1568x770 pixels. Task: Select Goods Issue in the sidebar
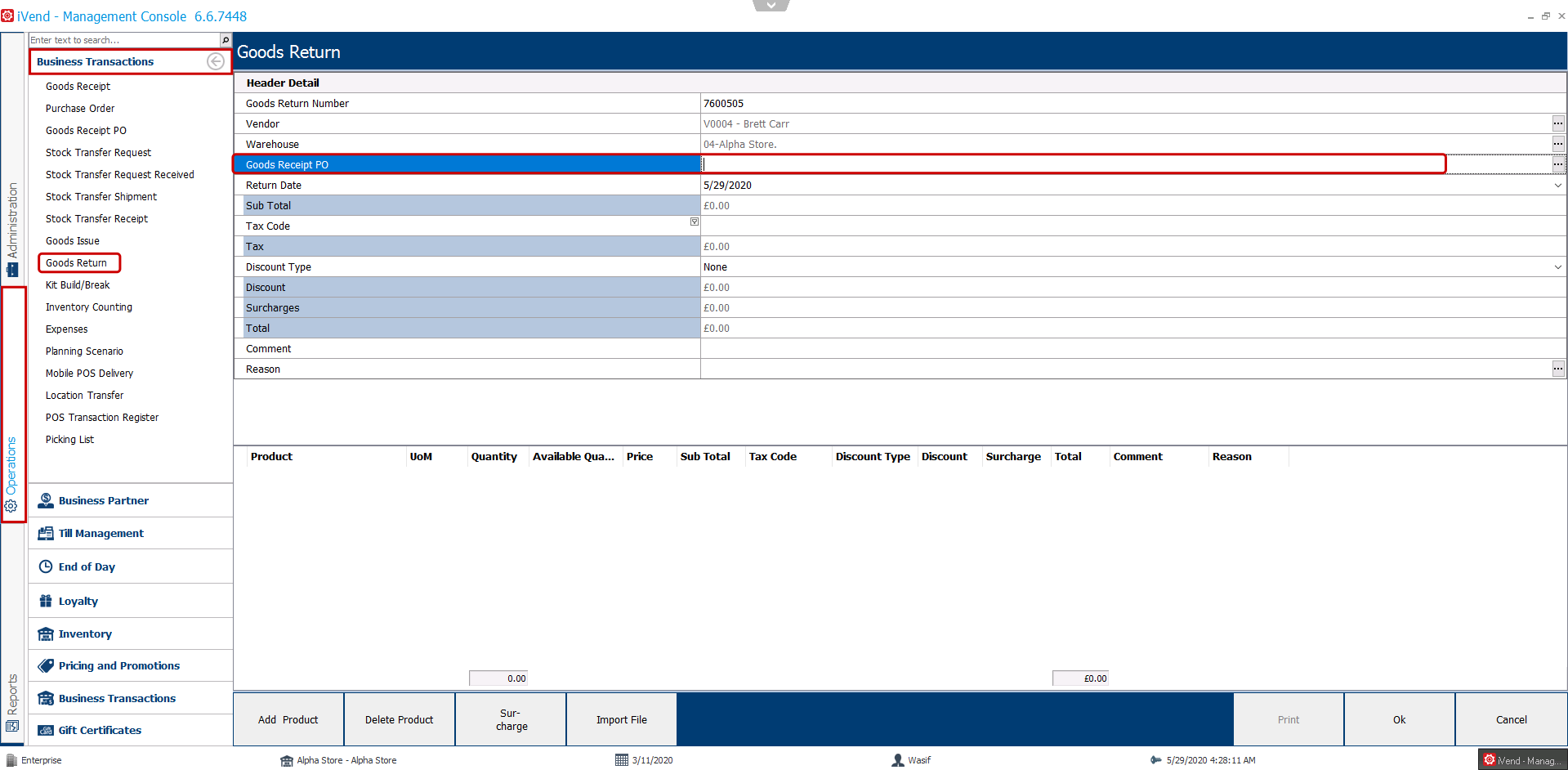point(73,240)
